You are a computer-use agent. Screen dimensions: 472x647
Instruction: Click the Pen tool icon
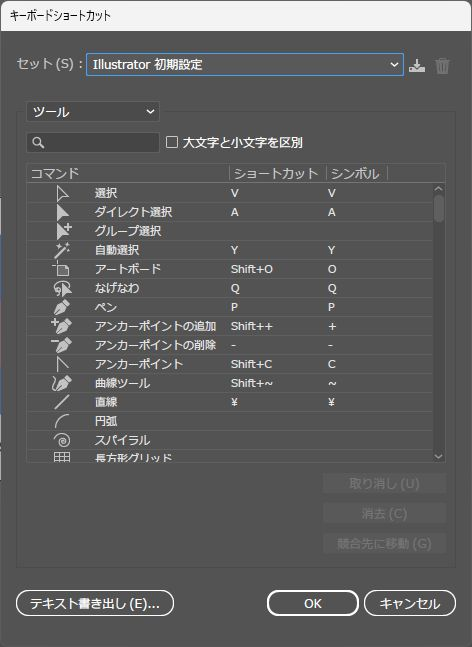pos(62,307)
